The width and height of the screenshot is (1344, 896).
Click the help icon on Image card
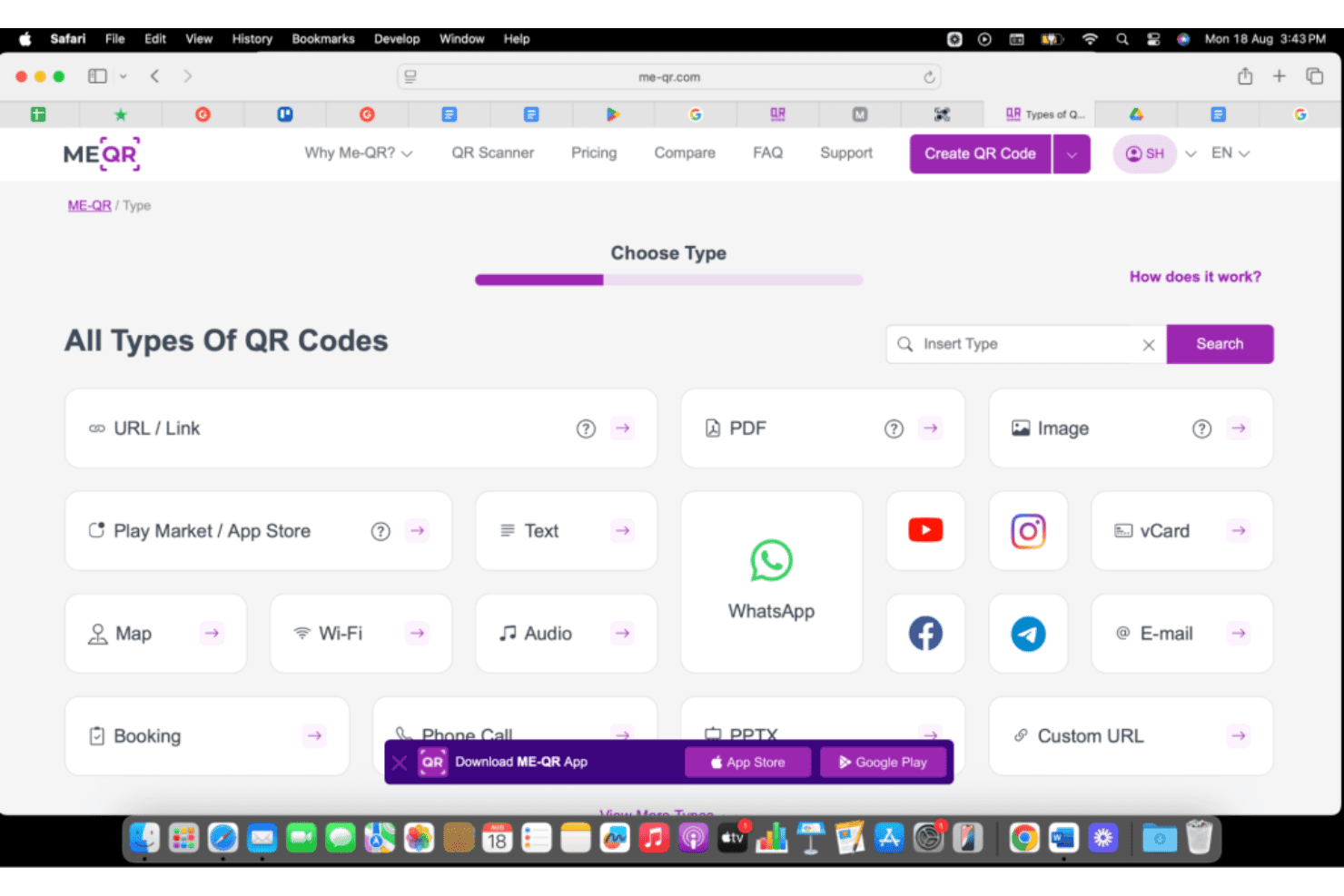[1201, 428]
